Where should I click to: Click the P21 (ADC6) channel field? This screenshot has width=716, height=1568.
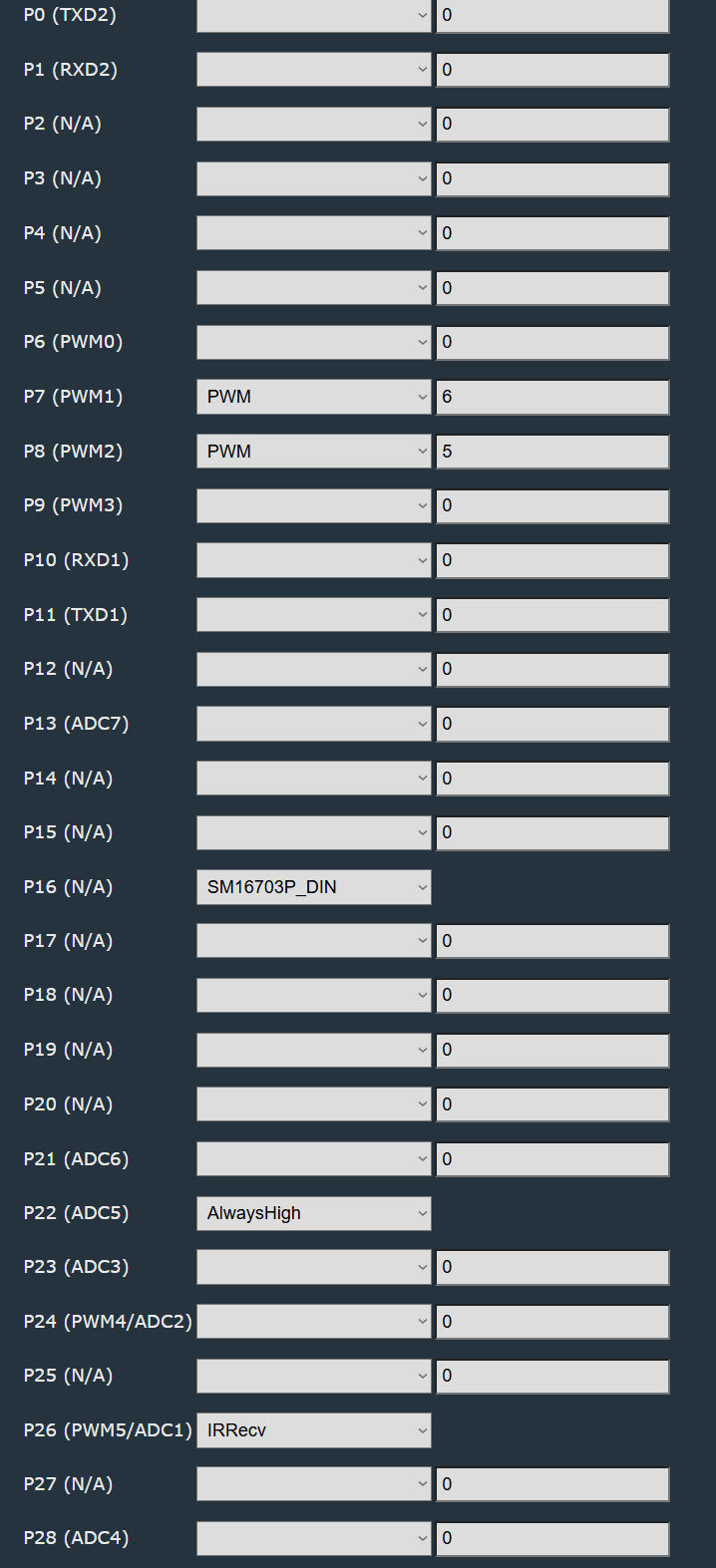[552, 1159]
